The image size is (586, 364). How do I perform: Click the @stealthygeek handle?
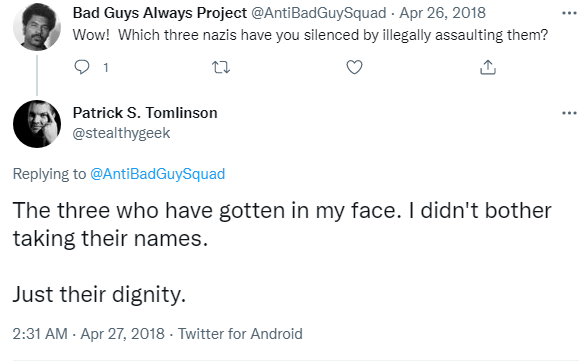(121, 133)
